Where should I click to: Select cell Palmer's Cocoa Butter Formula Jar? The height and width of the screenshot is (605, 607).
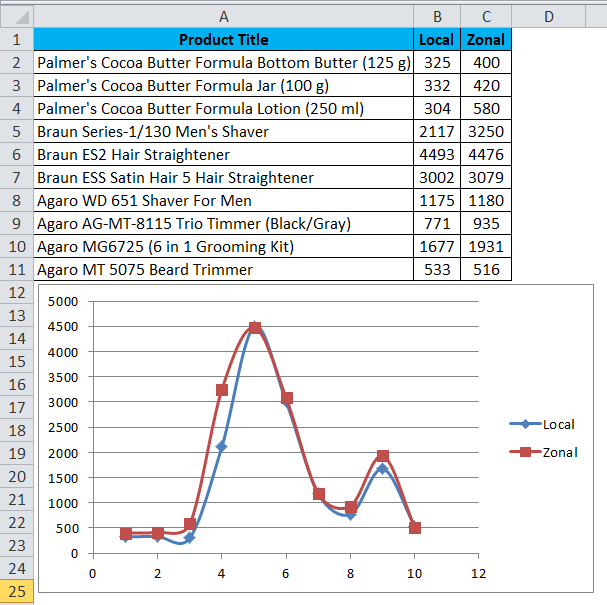click(x=224, y=86)
